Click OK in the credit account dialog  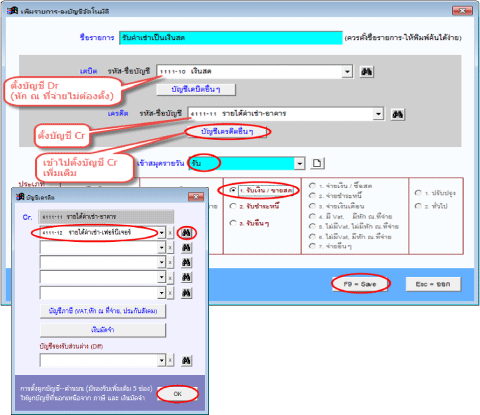click(177, 394)
